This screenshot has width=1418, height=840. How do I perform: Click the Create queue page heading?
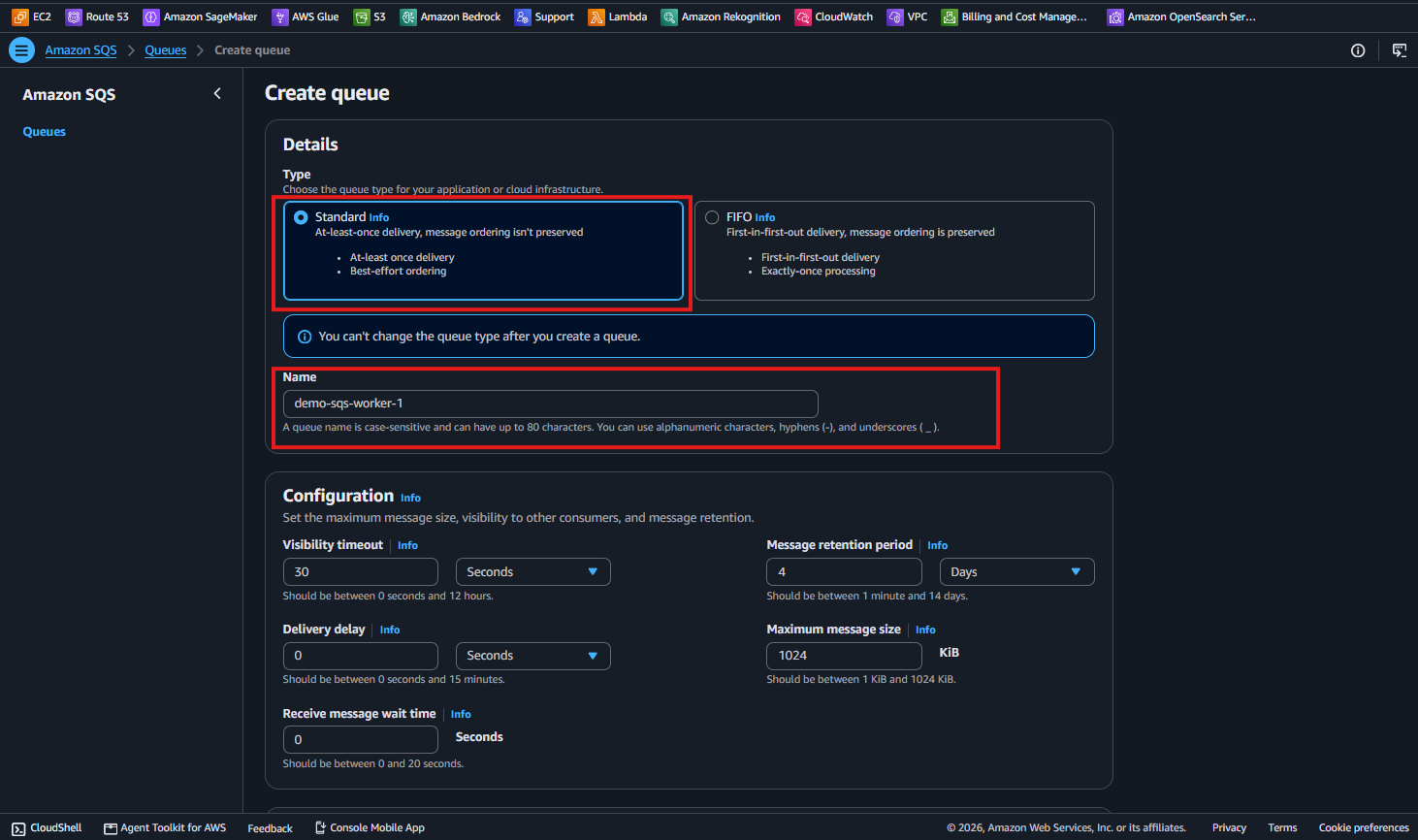pyautogui.click(x=327, y=93)
